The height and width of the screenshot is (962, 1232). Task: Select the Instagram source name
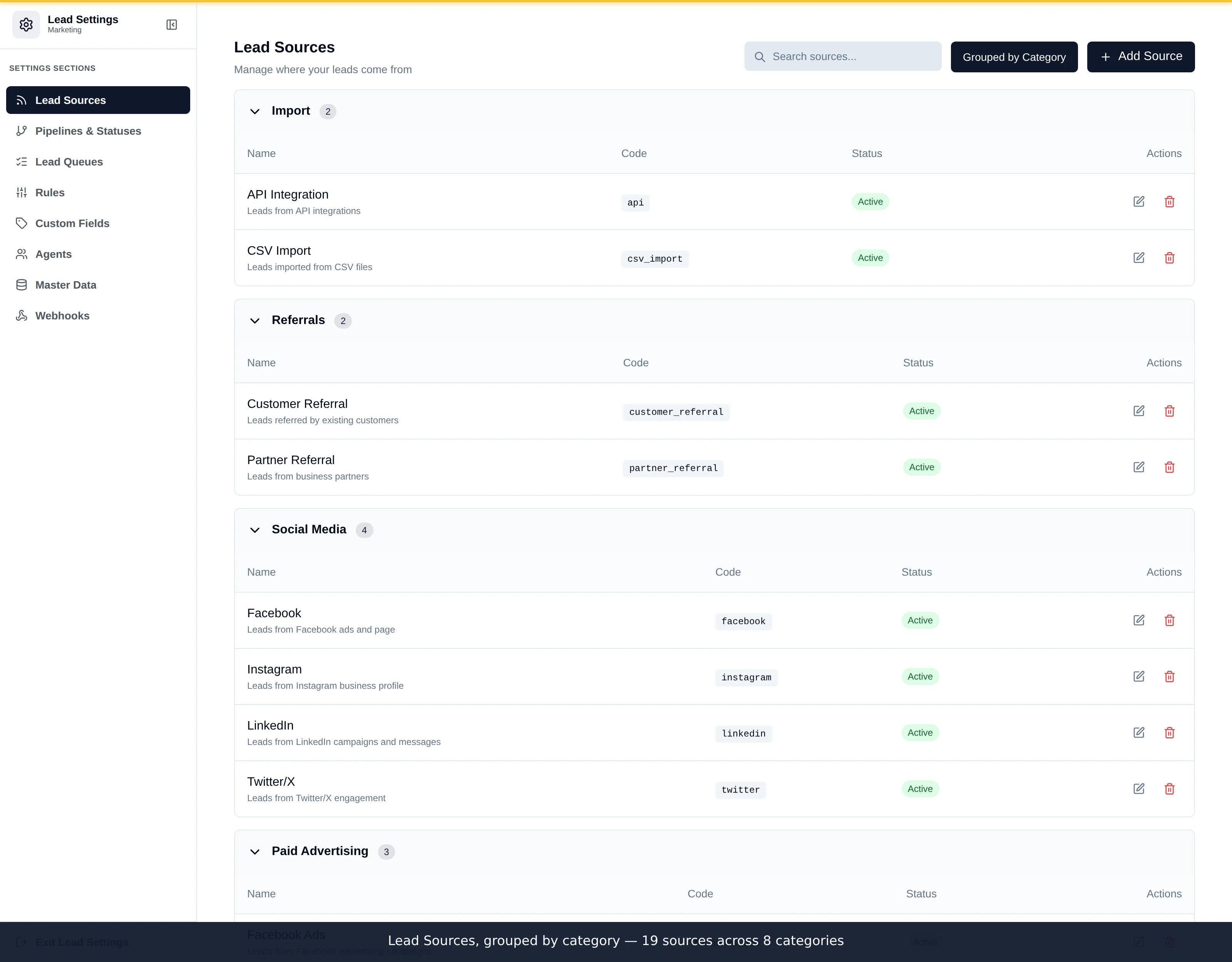click(274, 670)
